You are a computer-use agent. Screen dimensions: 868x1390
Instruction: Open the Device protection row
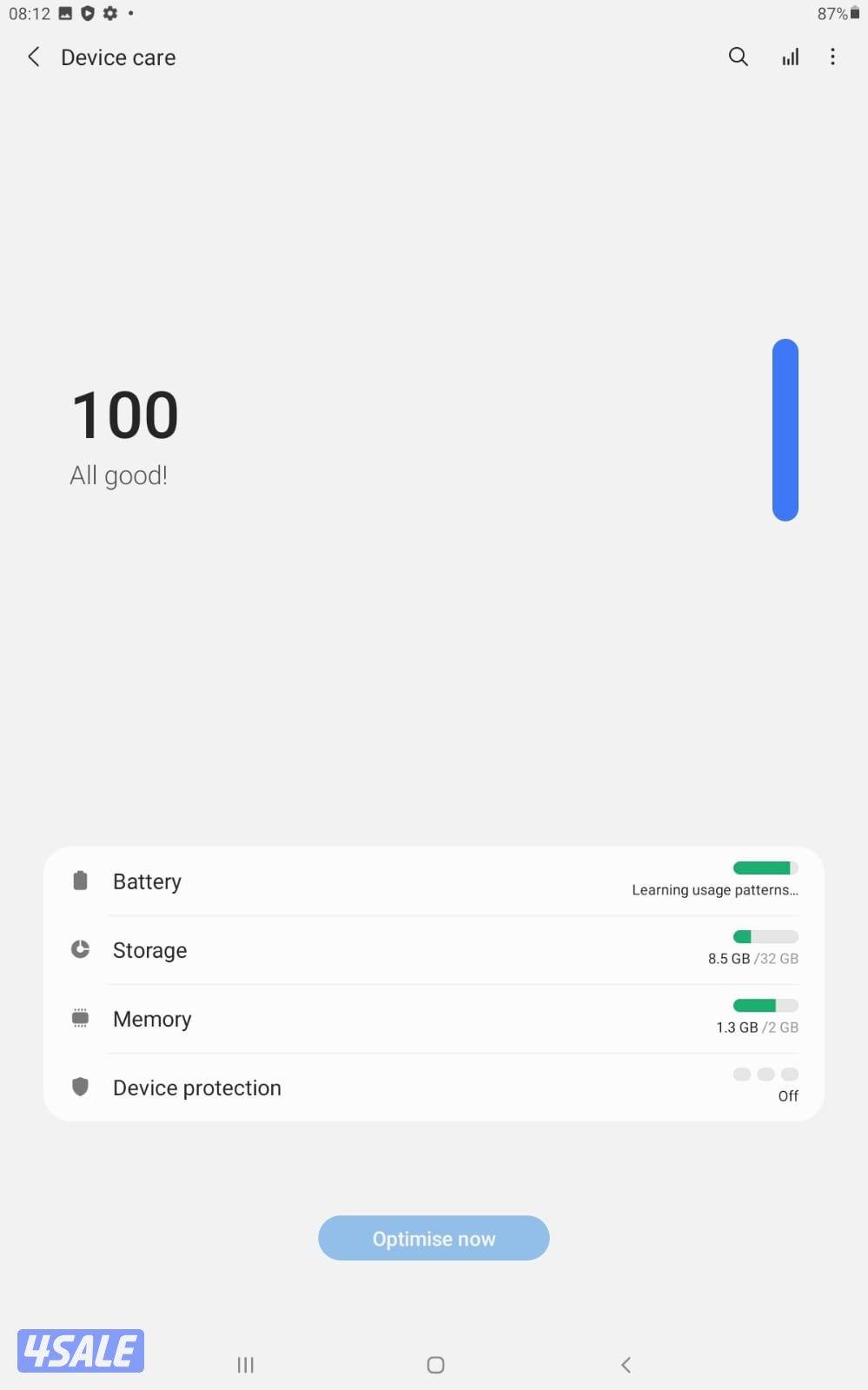point(391,1087)
